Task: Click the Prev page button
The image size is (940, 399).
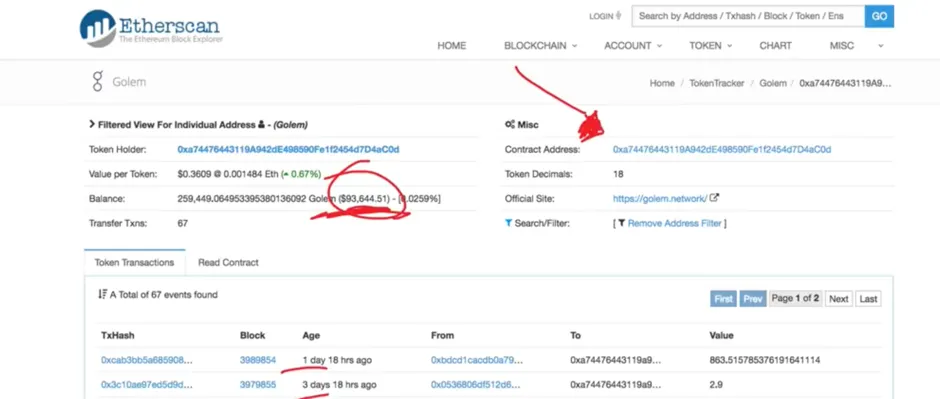Action: click(752, 298)
